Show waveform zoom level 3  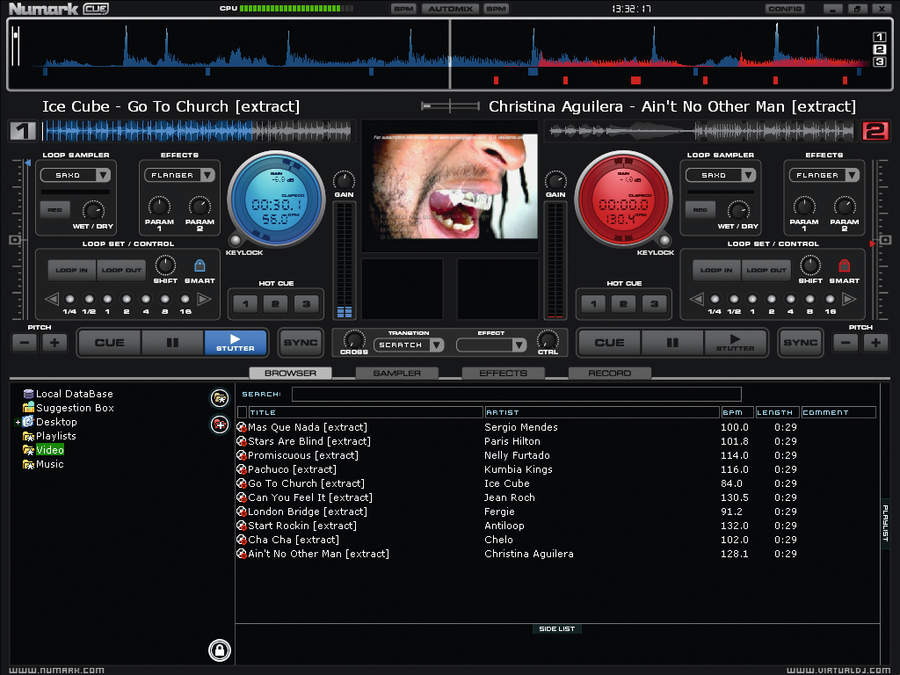click(879, 62)
